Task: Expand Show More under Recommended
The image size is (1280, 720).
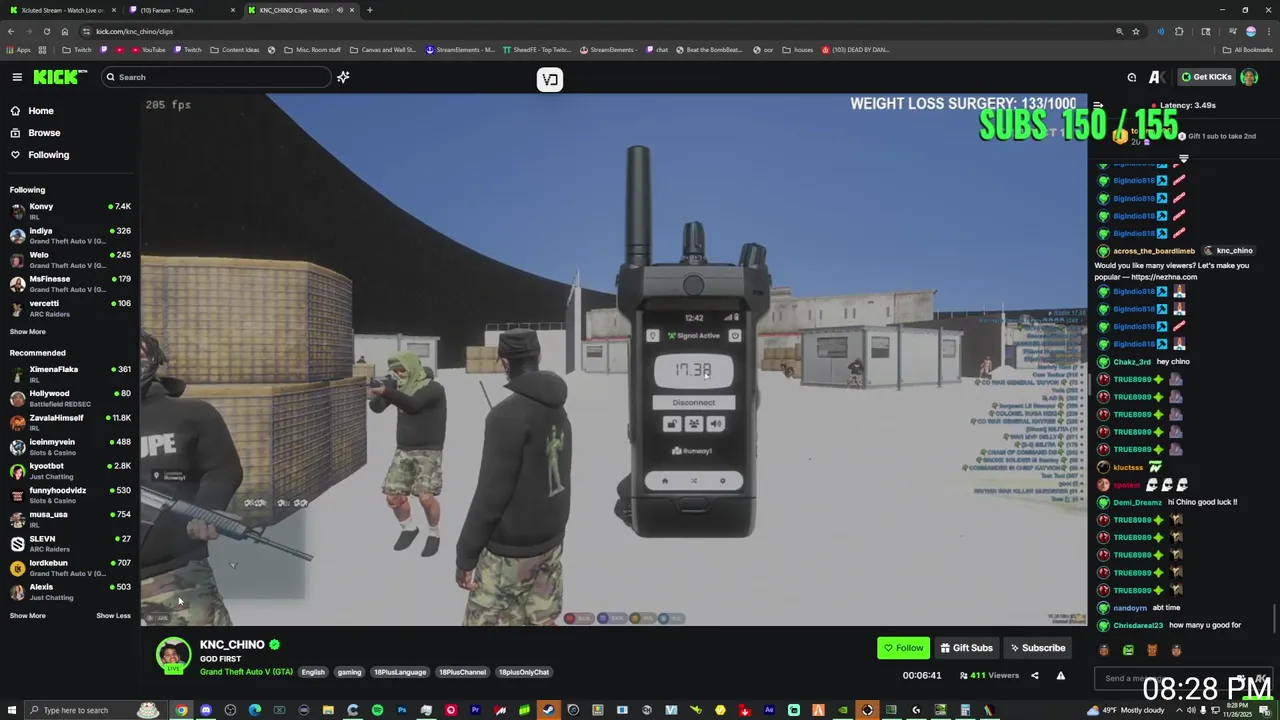Action: coord(27,616)
